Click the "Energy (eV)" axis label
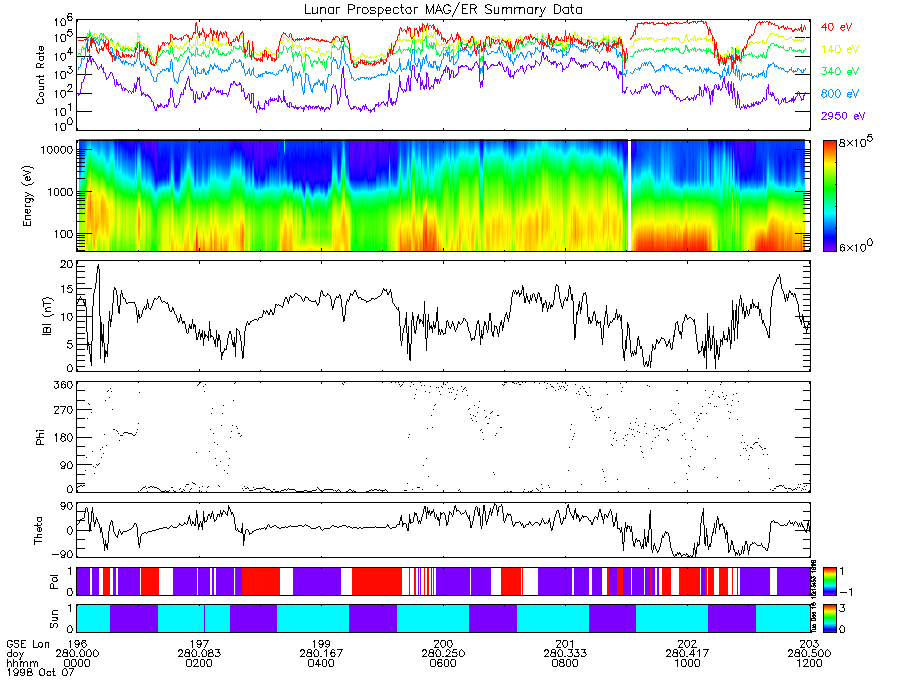This screenshot has width=900, height=700. click(27, 196)
